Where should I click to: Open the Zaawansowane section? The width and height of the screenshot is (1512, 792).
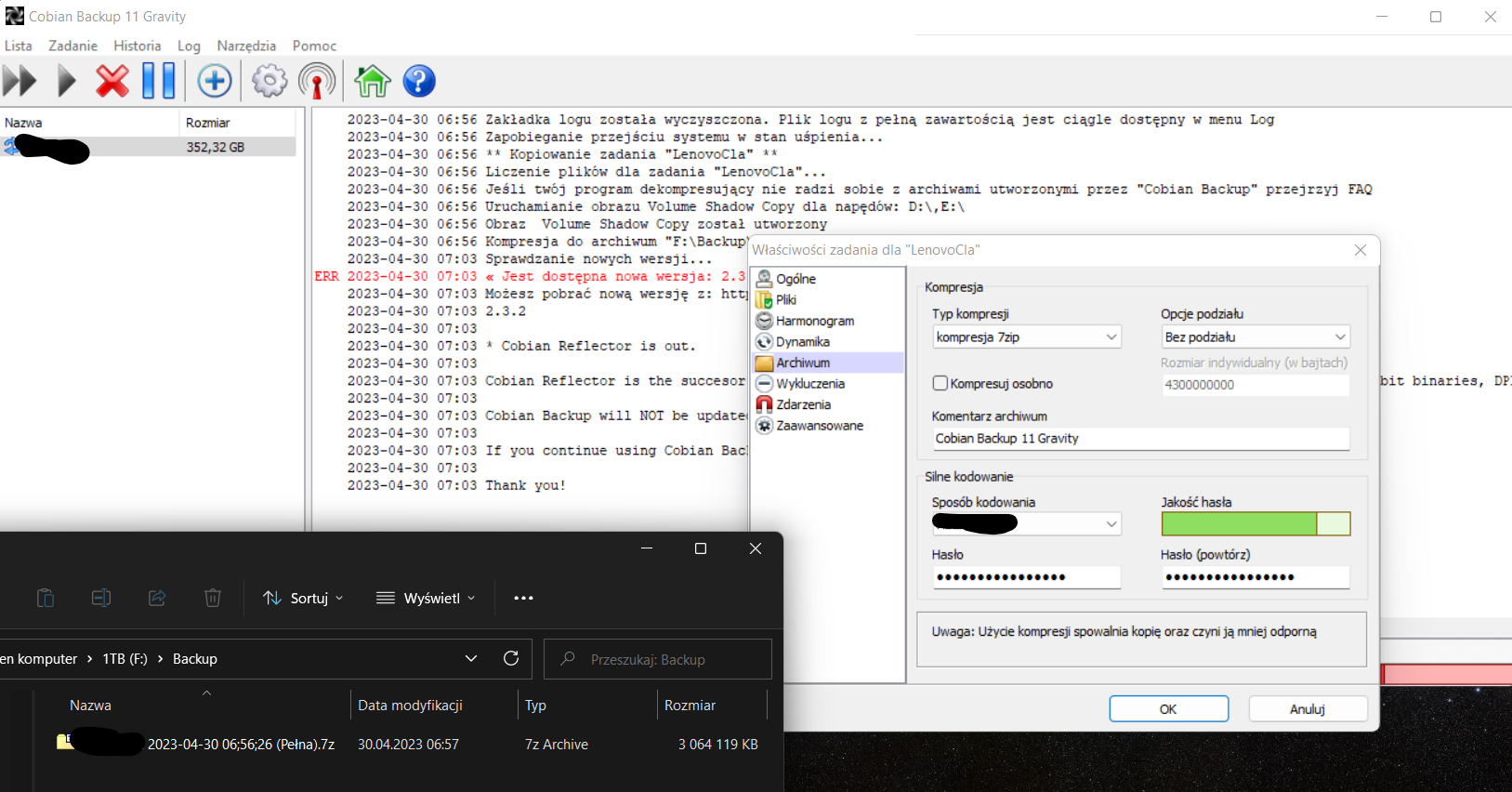click(820, 425)
